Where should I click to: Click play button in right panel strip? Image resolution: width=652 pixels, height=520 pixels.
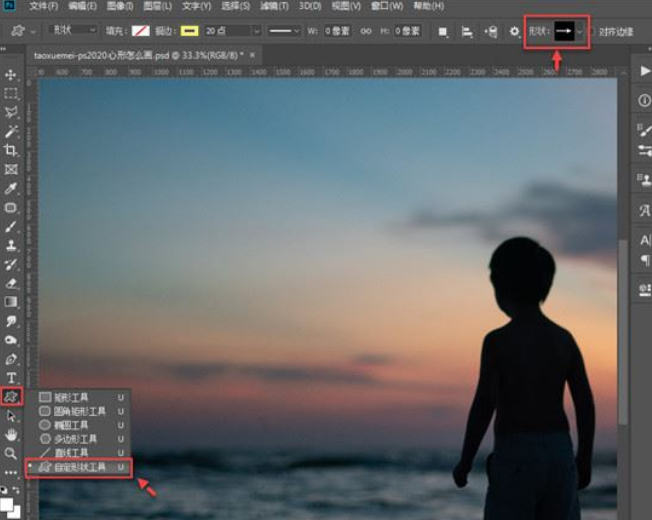tap(642, 70)
